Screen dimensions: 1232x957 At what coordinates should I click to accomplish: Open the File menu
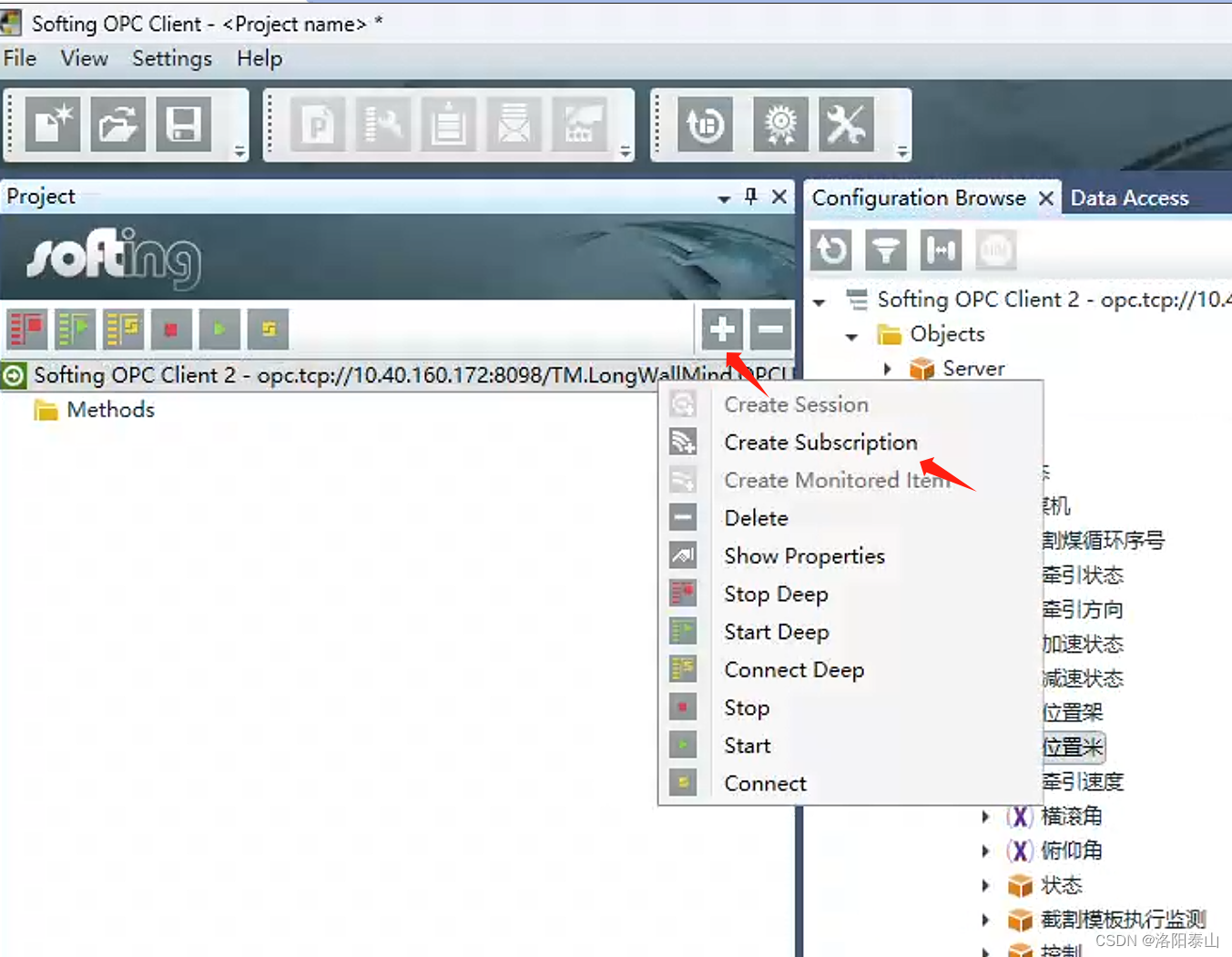pos(20,58)
